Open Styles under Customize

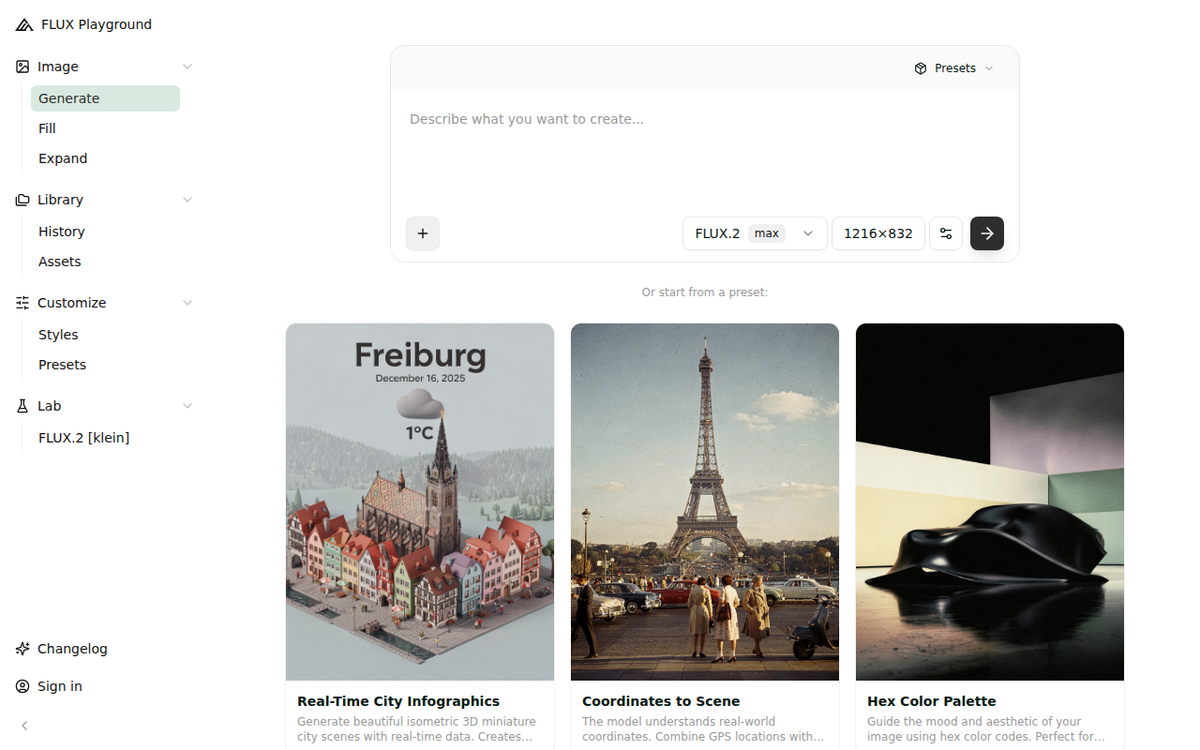[x=105, y=334]
